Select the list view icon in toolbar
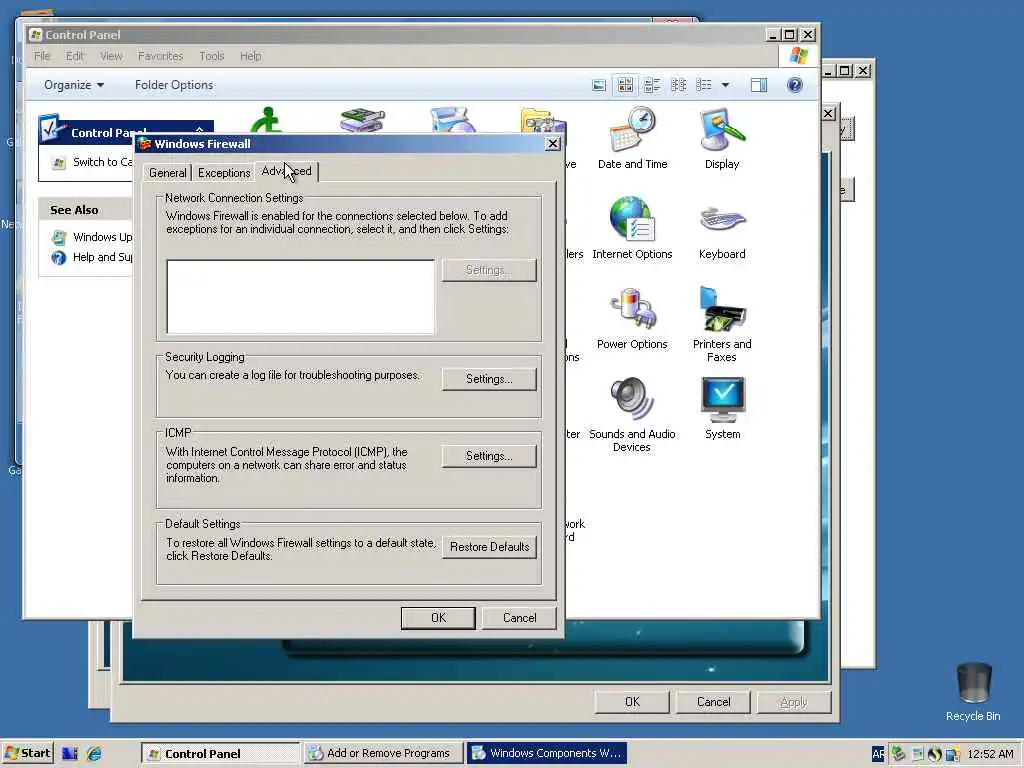 tap(679, 85)
